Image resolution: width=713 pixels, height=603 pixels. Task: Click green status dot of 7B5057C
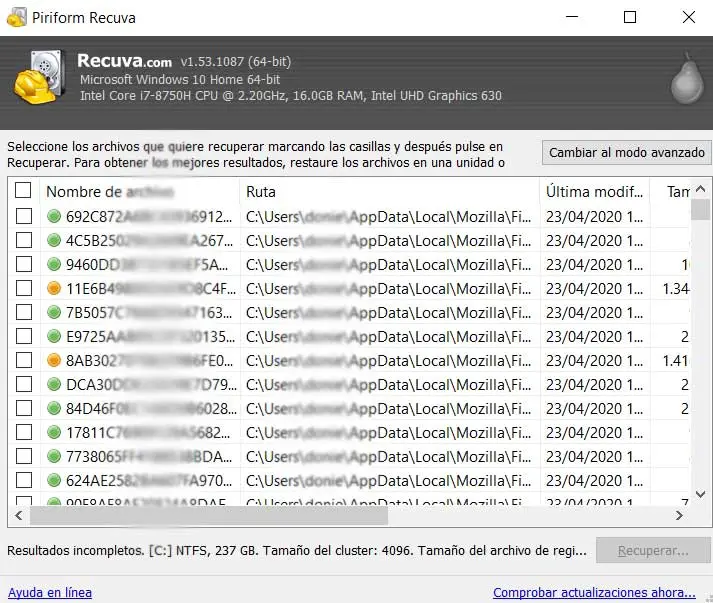[x=54, y=312]
